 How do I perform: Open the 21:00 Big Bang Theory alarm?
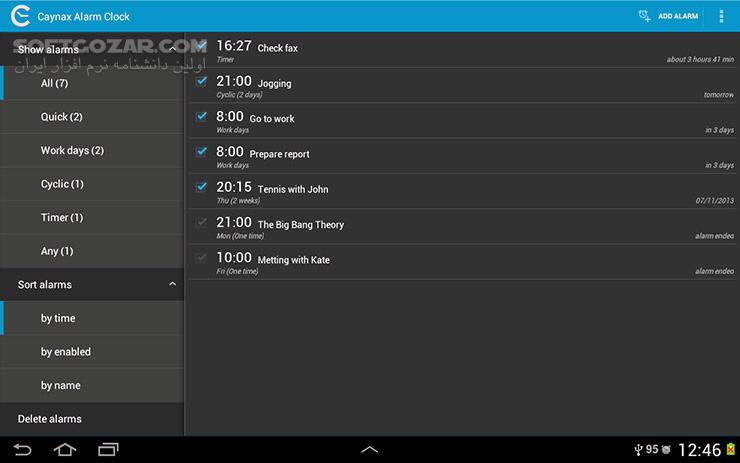click(462, 227)
